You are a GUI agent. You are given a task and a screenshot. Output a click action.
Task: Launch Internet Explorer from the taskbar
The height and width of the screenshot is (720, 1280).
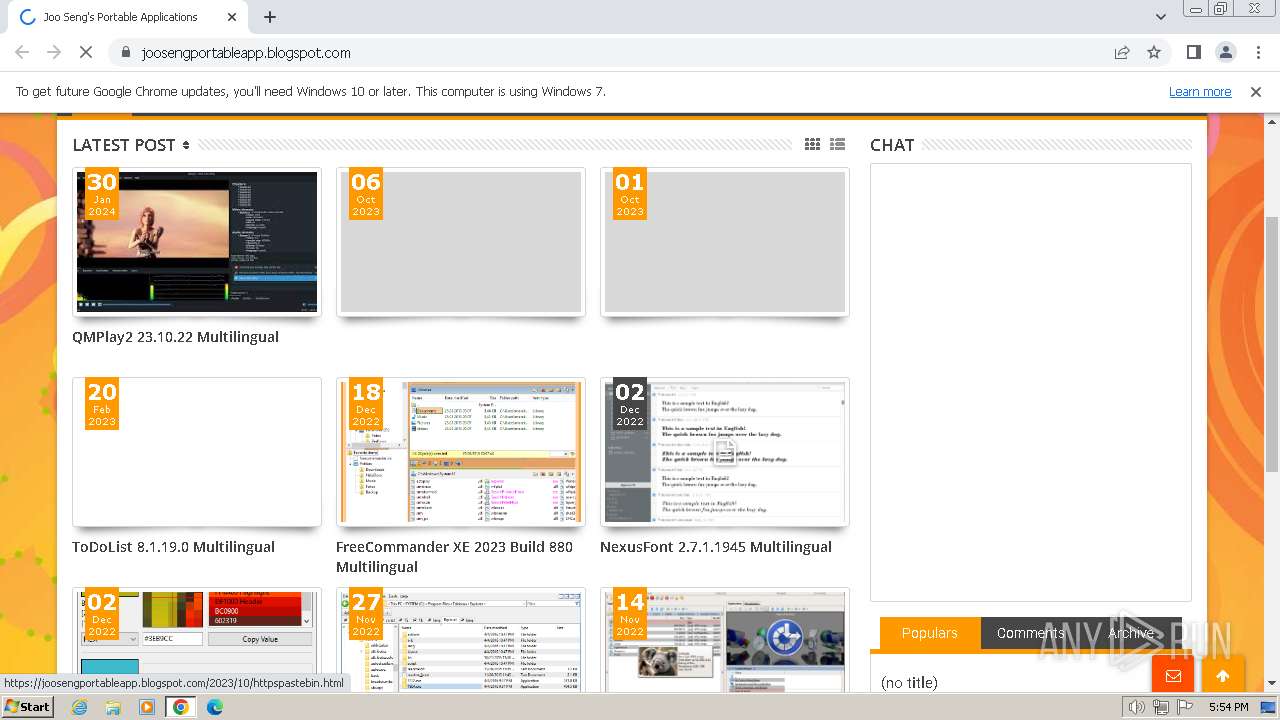[79, 707]
